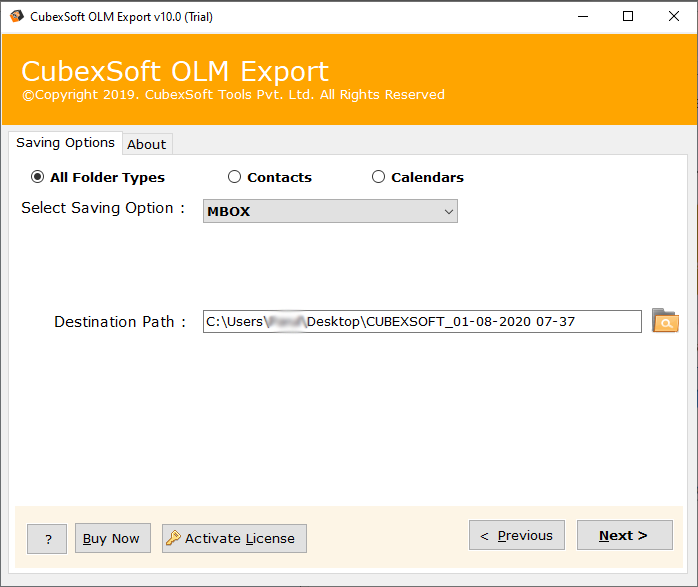
Task: Click inside the Destination Path field
Action: (422, 321)
